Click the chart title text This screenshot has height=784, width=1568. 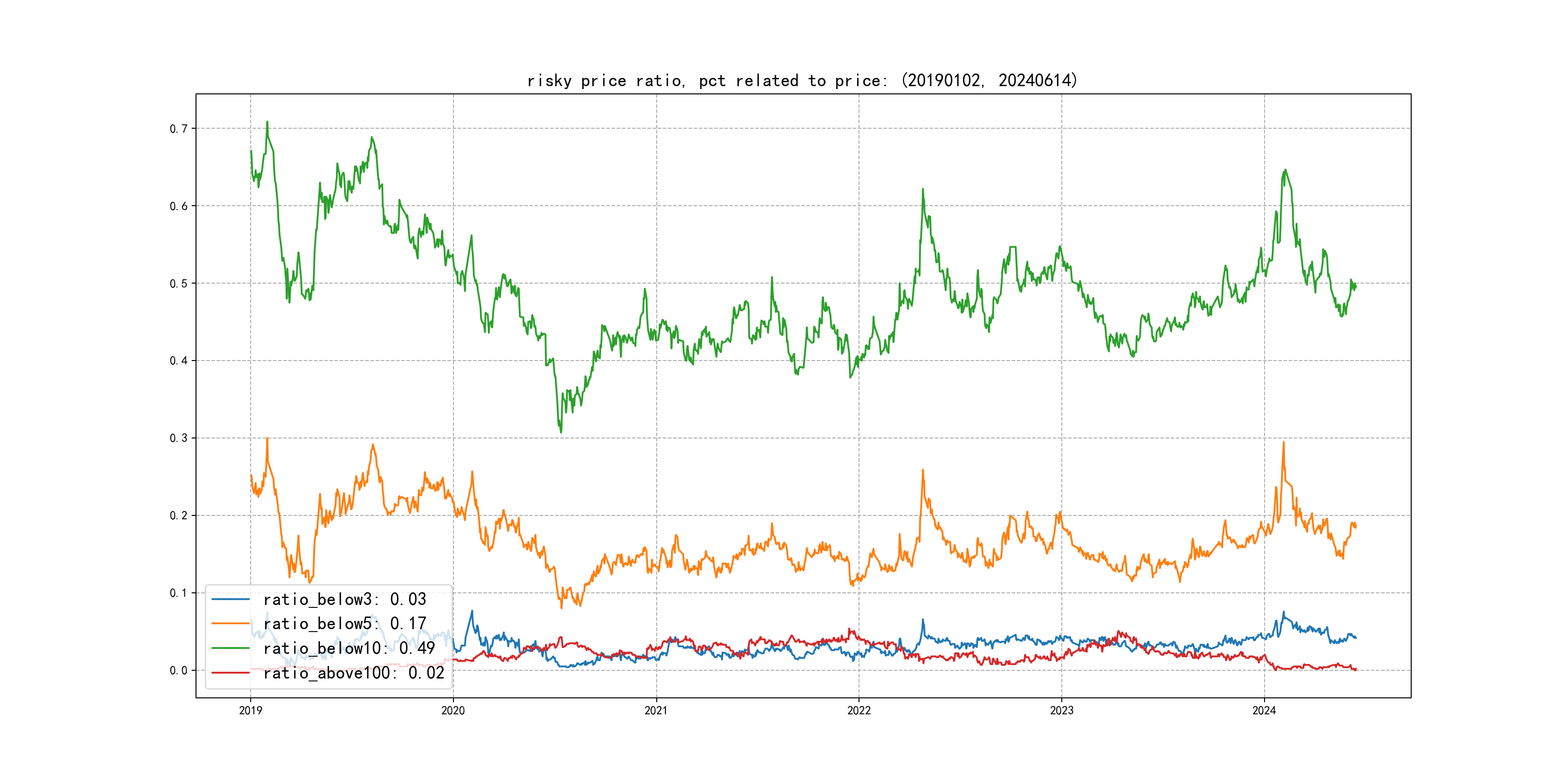coord(801,80)
